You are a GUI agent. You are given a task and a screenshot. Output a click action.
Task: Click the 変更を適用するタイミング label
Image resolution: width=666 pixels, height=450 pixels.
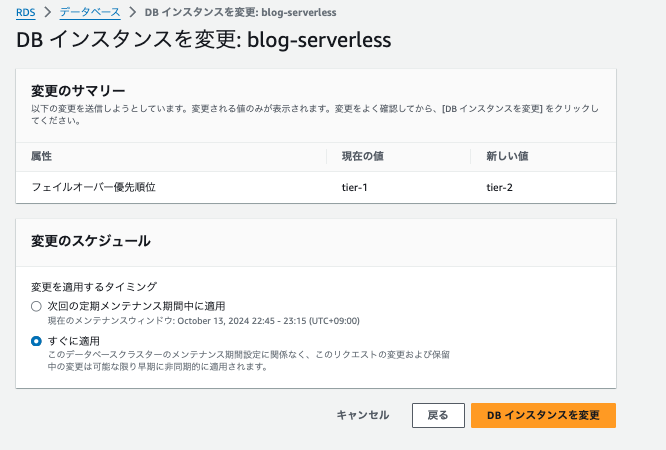point(94,286)
